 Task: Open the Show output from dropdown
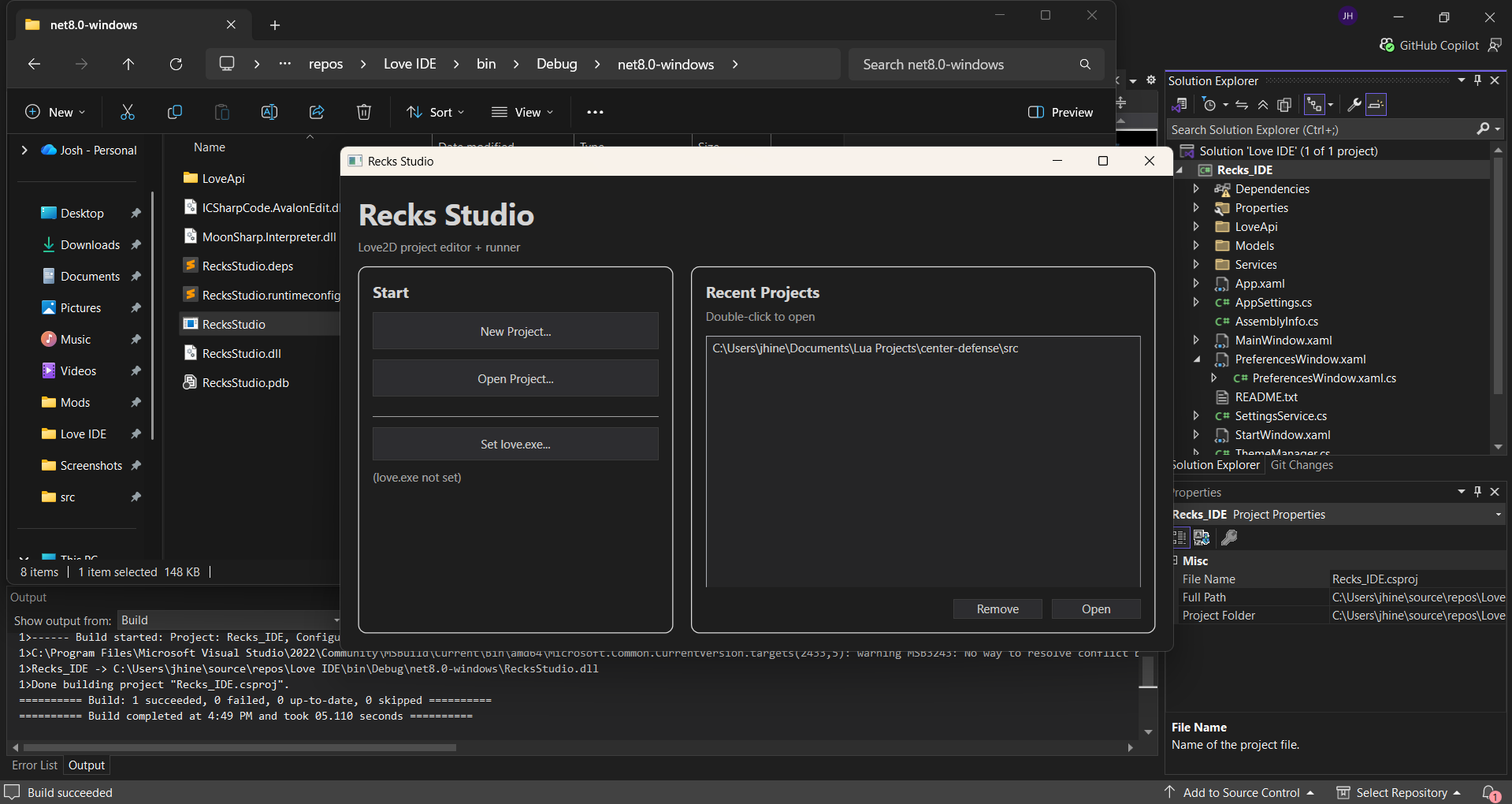pos(228,620)
